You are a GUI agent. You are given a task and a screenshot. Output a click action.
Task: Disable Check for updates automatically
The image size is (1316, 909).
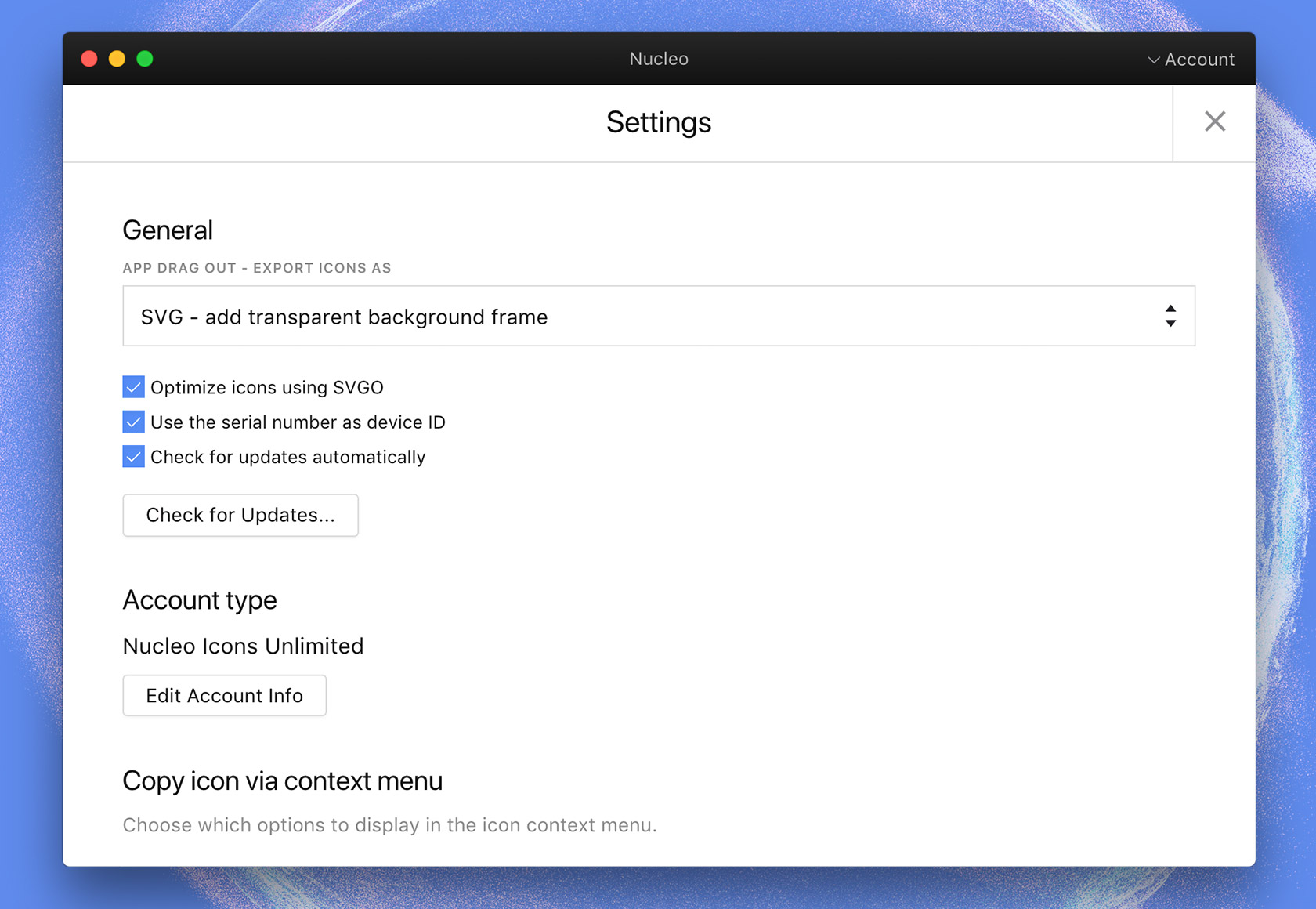132,457
